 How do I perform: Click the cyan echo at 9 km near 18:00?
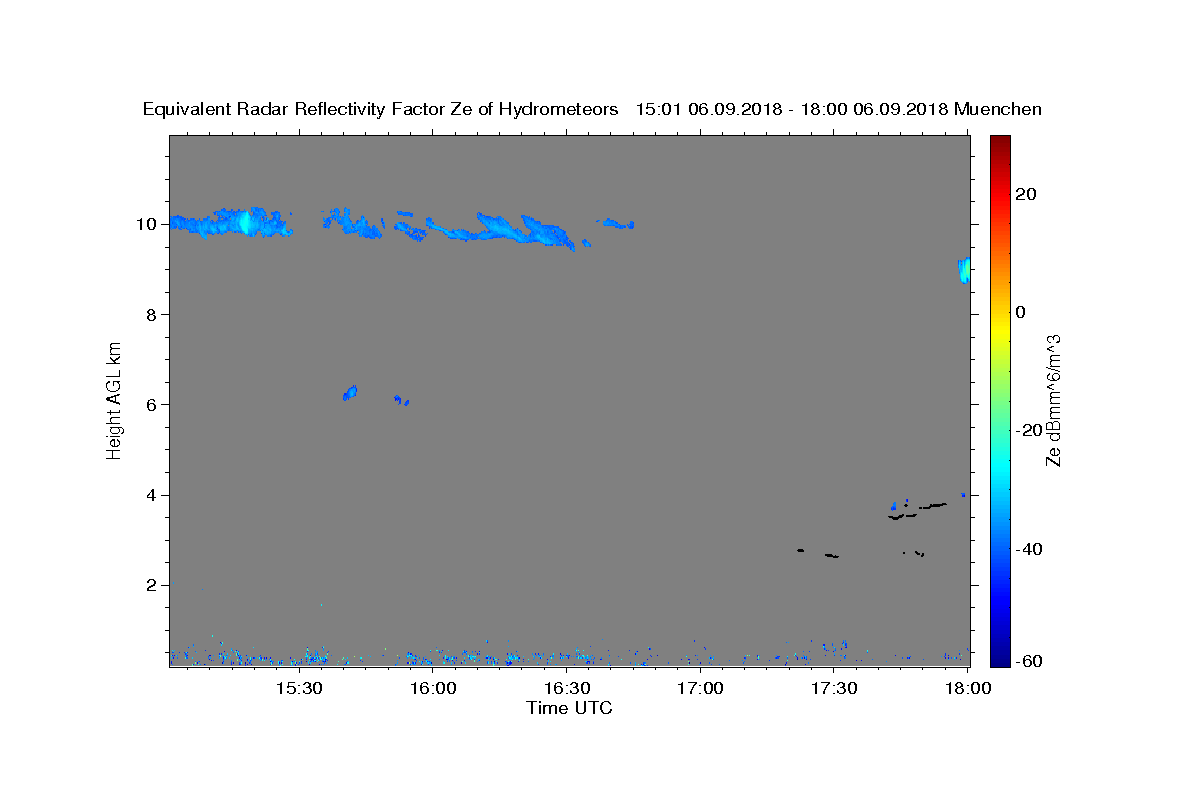click(964, 270)
